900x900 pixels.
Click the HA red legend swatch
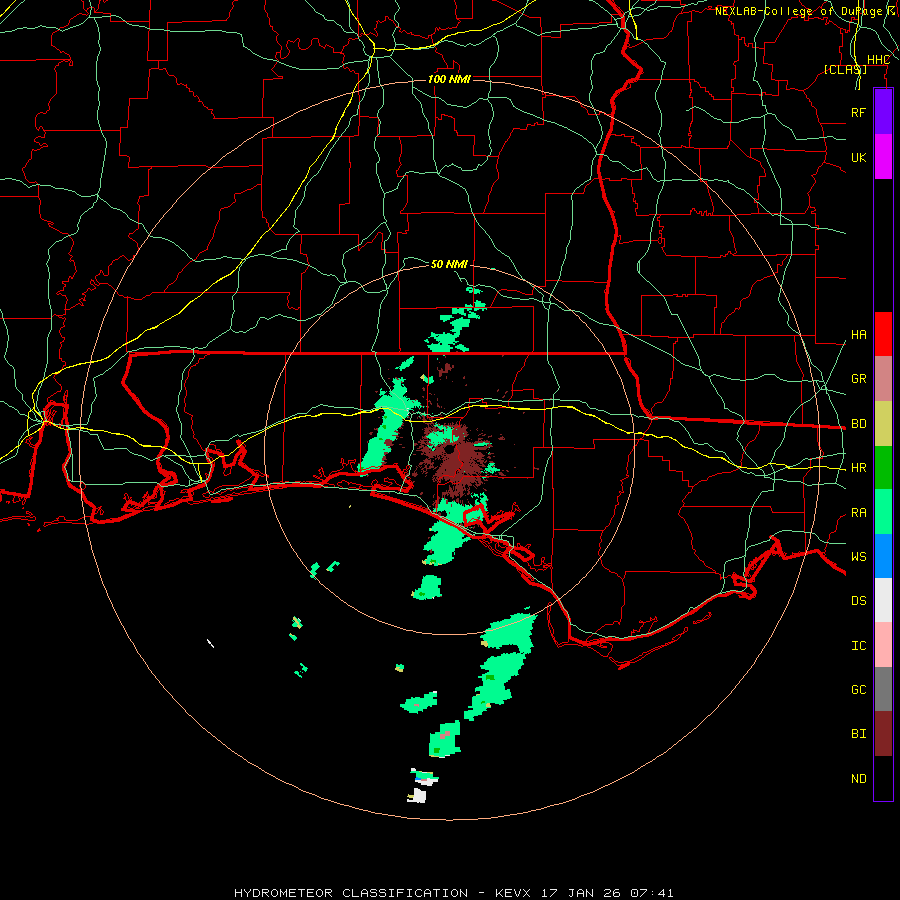click(883, 334)
